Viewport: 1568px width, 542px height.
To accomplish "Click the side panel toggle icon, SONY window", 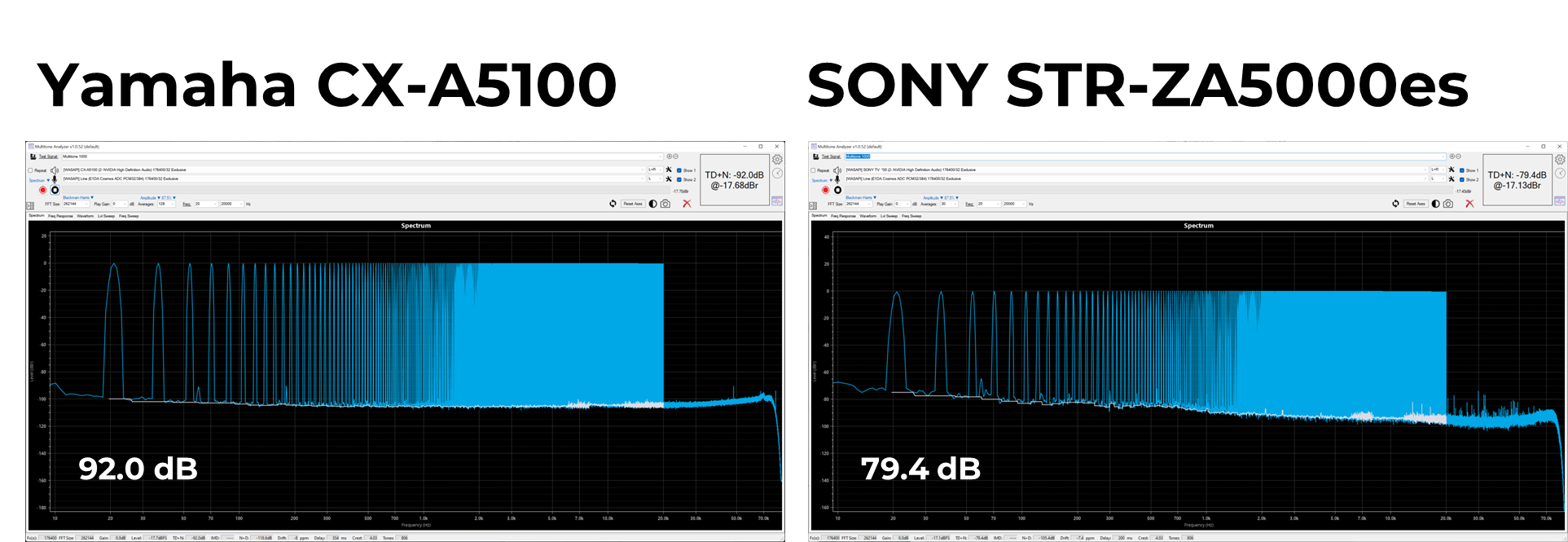I will [x=813, y=206].
